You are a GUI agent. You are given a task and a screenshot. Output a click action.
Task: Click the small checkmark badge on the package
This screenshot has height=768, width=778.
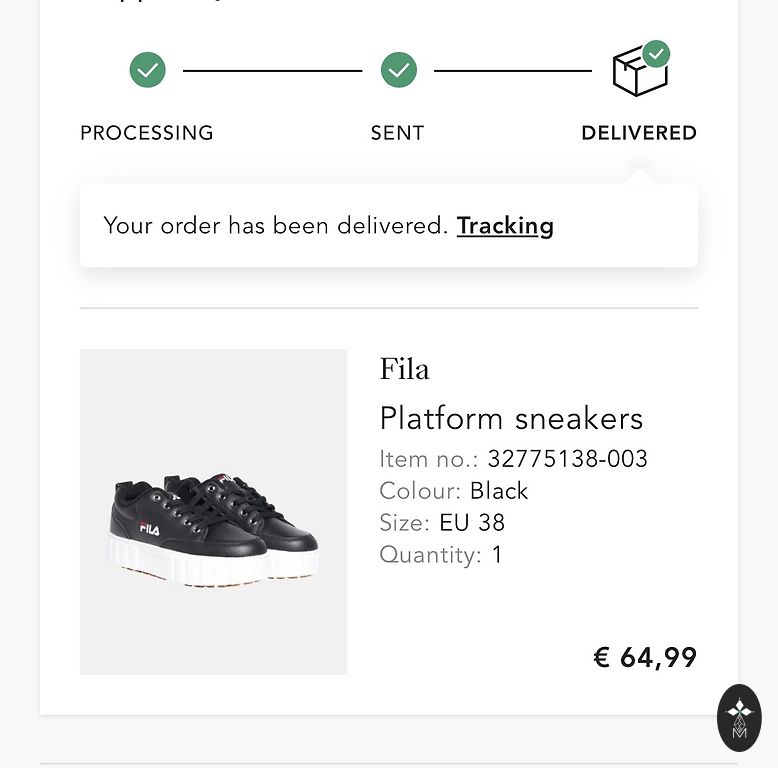[656, 54]
